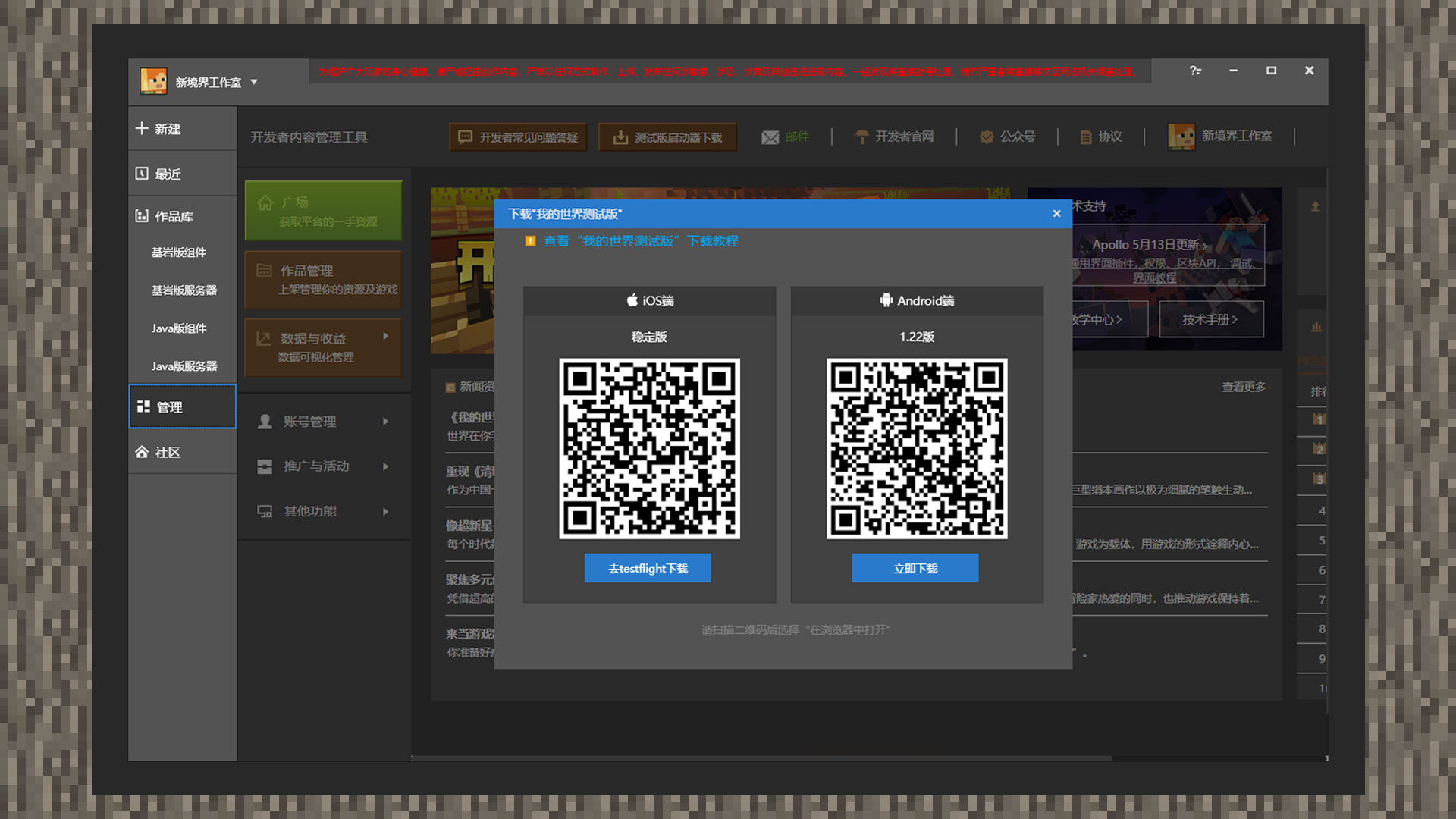The image size is (1456, 819).
Task: Expand the 账号管理 menu arrow
Action: point(385,422)
